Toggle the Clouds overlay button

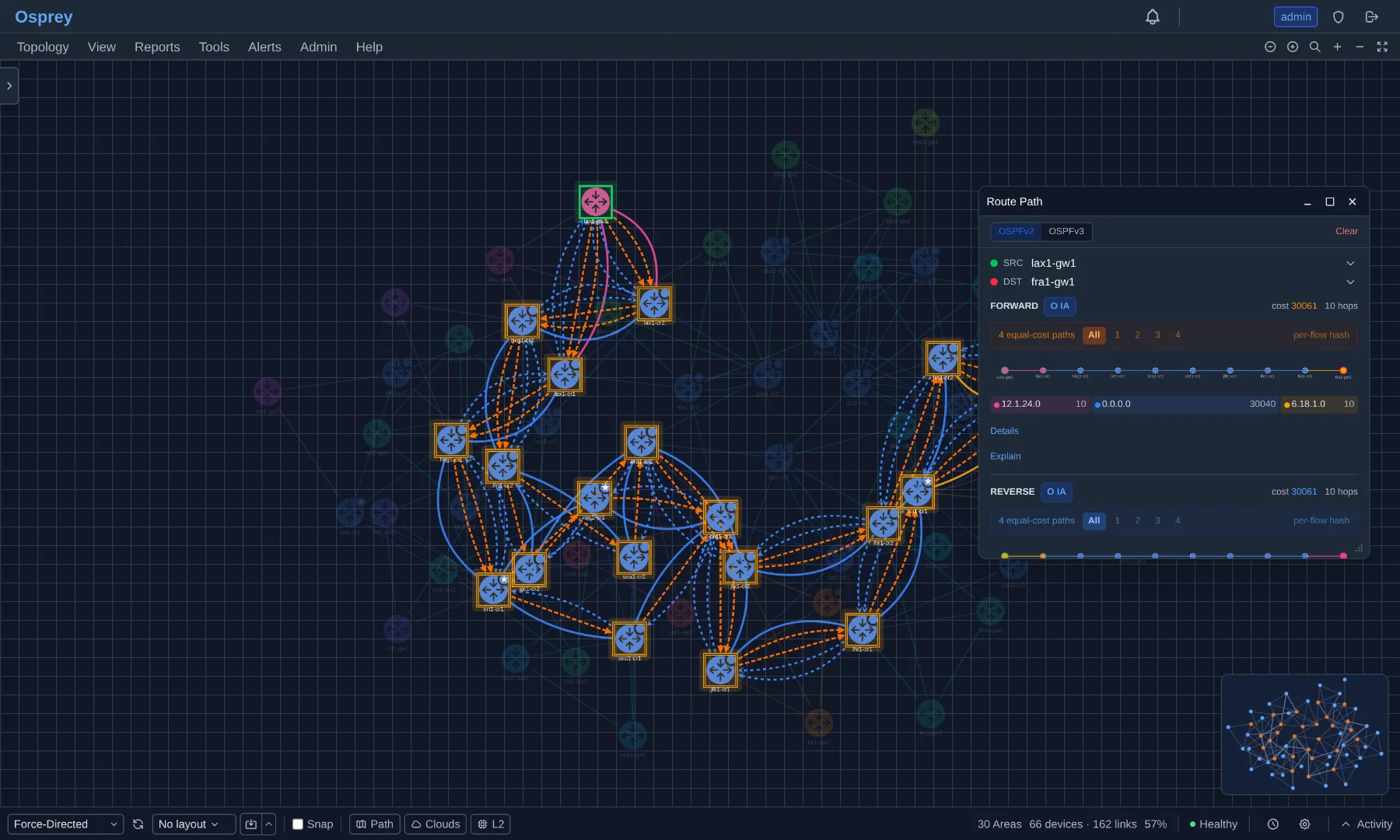coord(436,824)
